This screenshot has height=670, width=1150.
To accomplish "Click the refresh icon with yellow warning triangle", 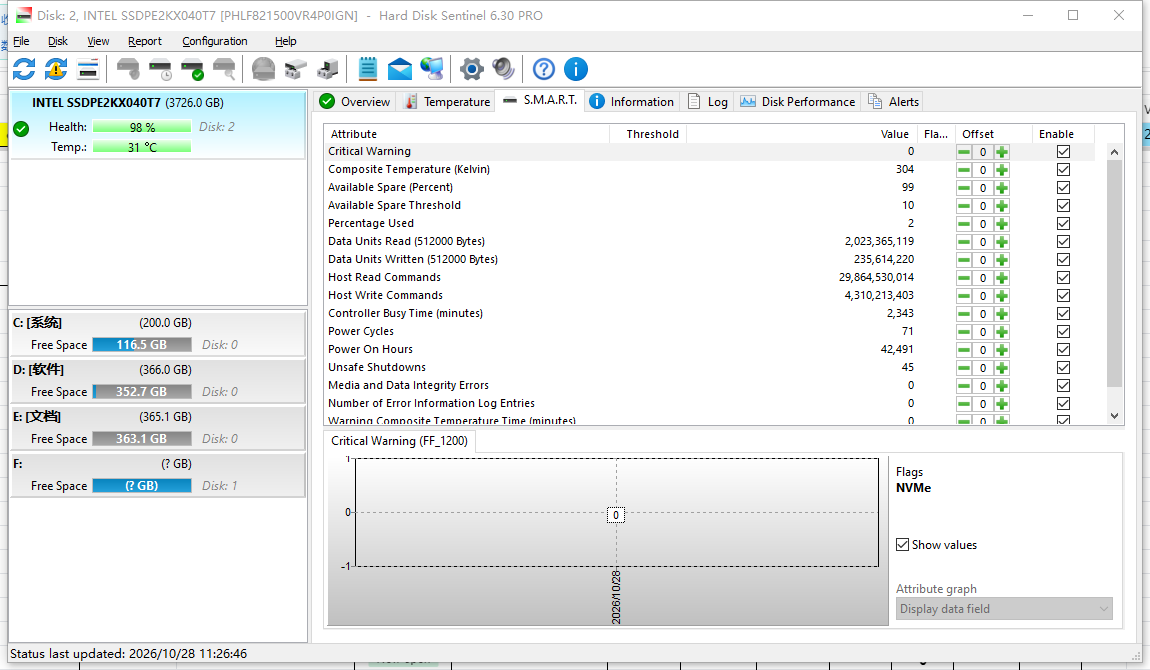I will (56, 70).
